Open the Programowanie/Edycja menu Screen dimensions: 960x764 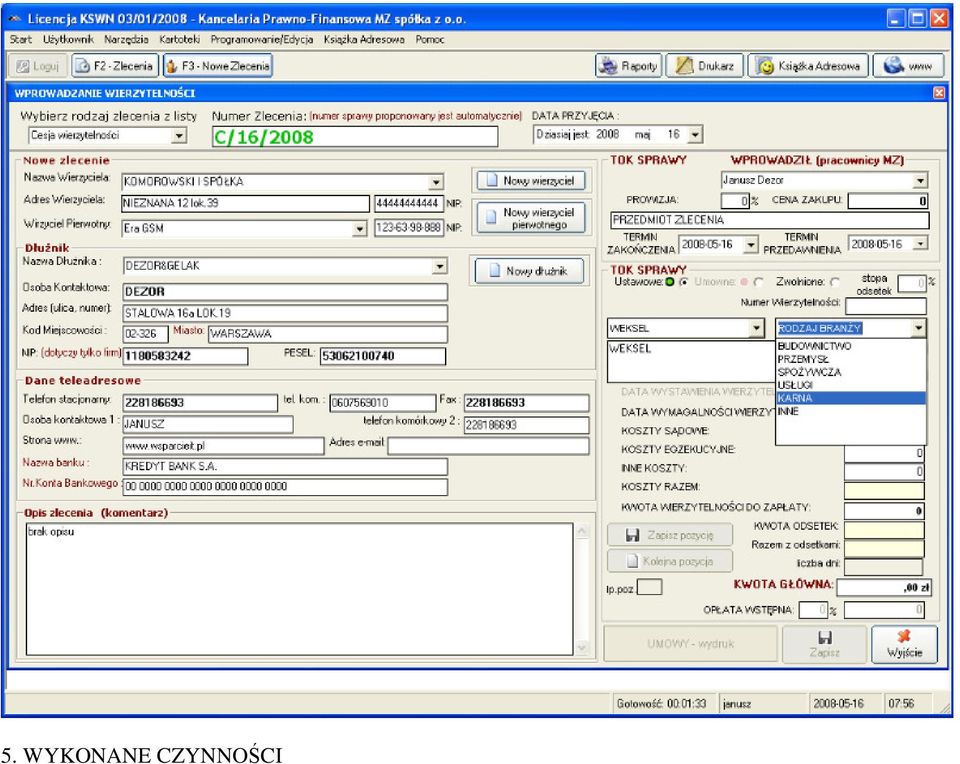[x=261, y=39]
